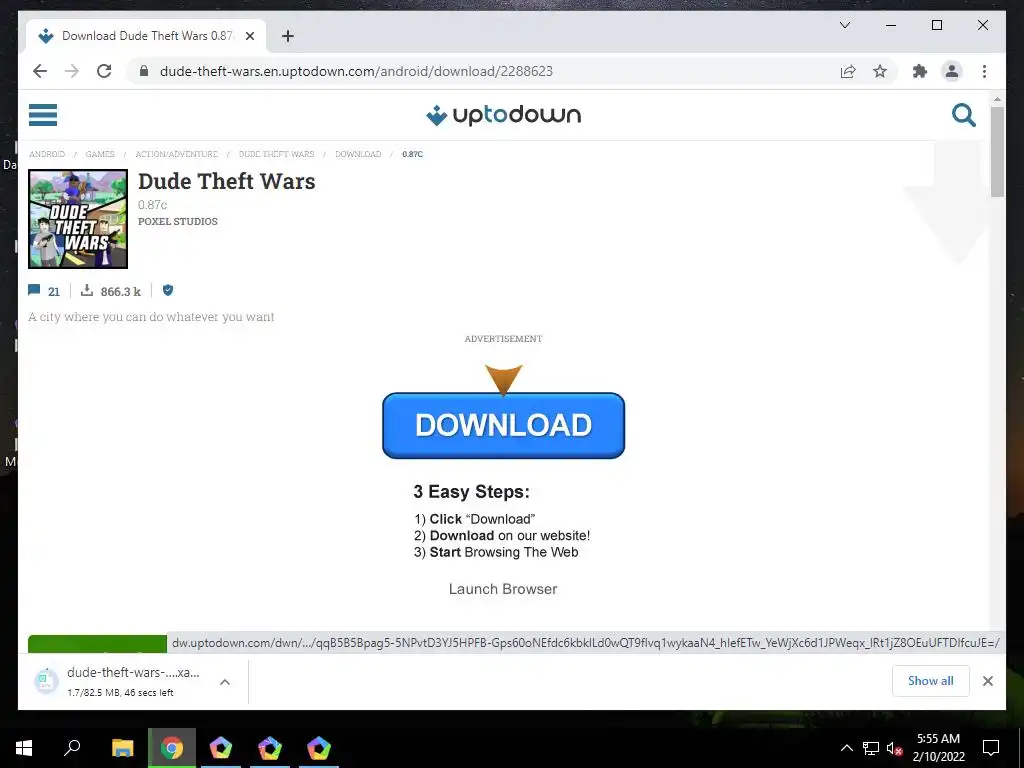Viewport: 1024px width, 768px height.
Task: Click the share page icon in address bar
Action: tap(848, 71)
